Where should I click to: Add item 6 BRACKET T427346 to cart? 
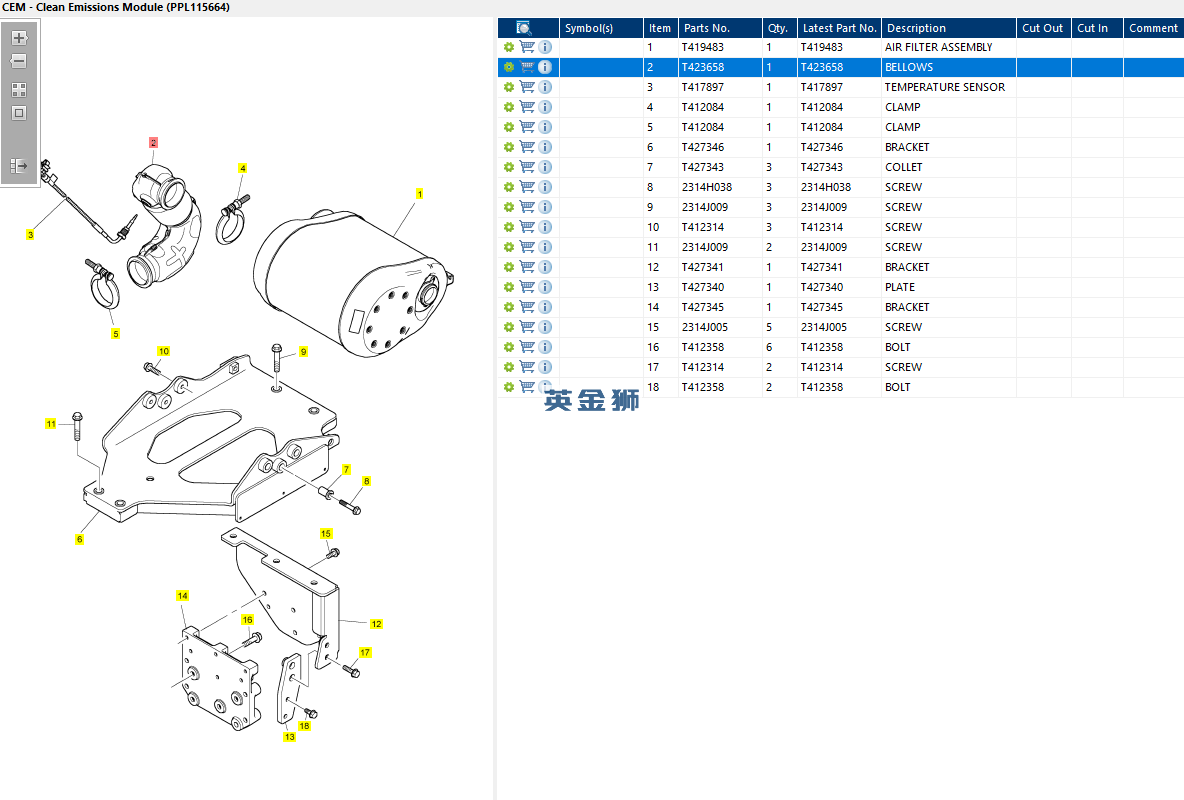click(x=527, y=147)
